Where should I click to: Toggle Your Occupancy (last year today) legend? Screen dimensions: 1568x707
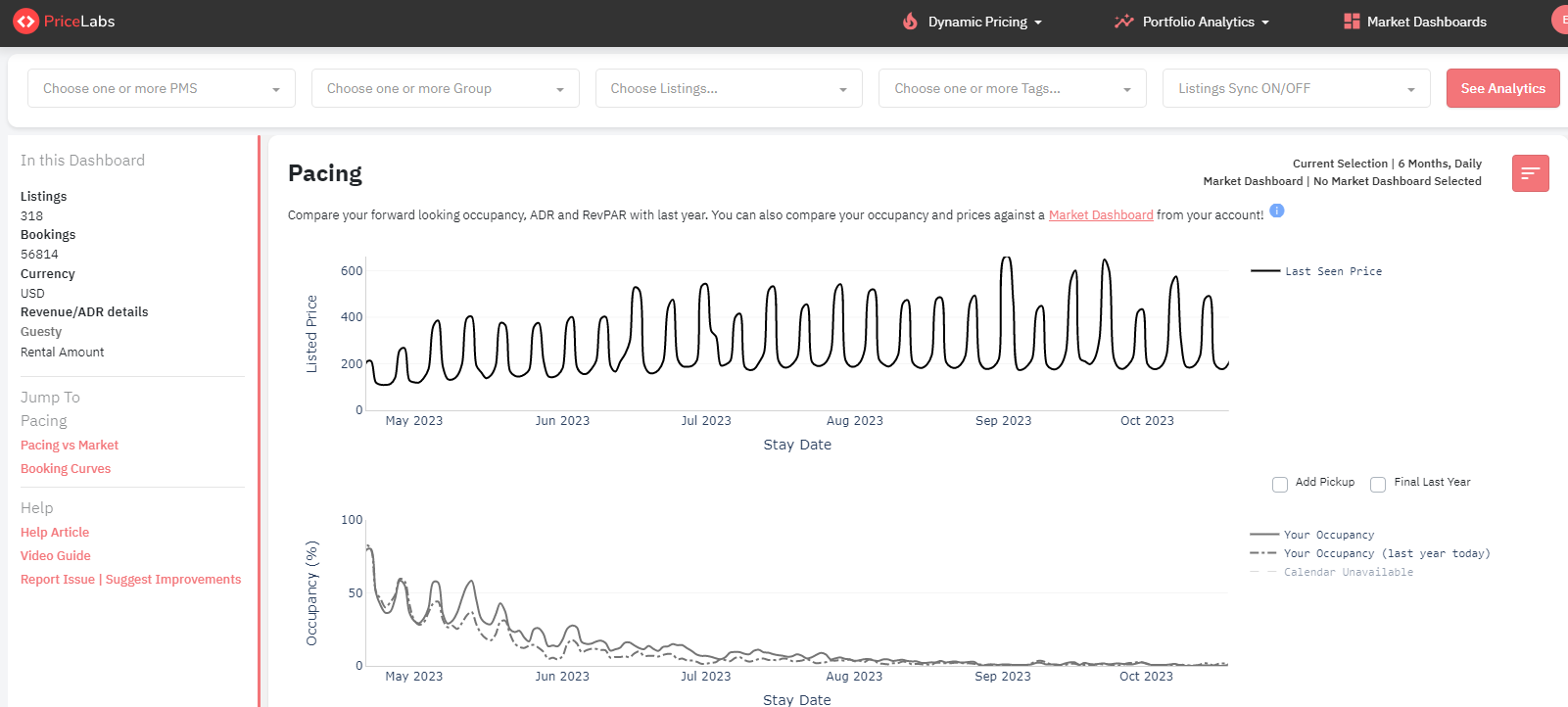pos(1370,553)
